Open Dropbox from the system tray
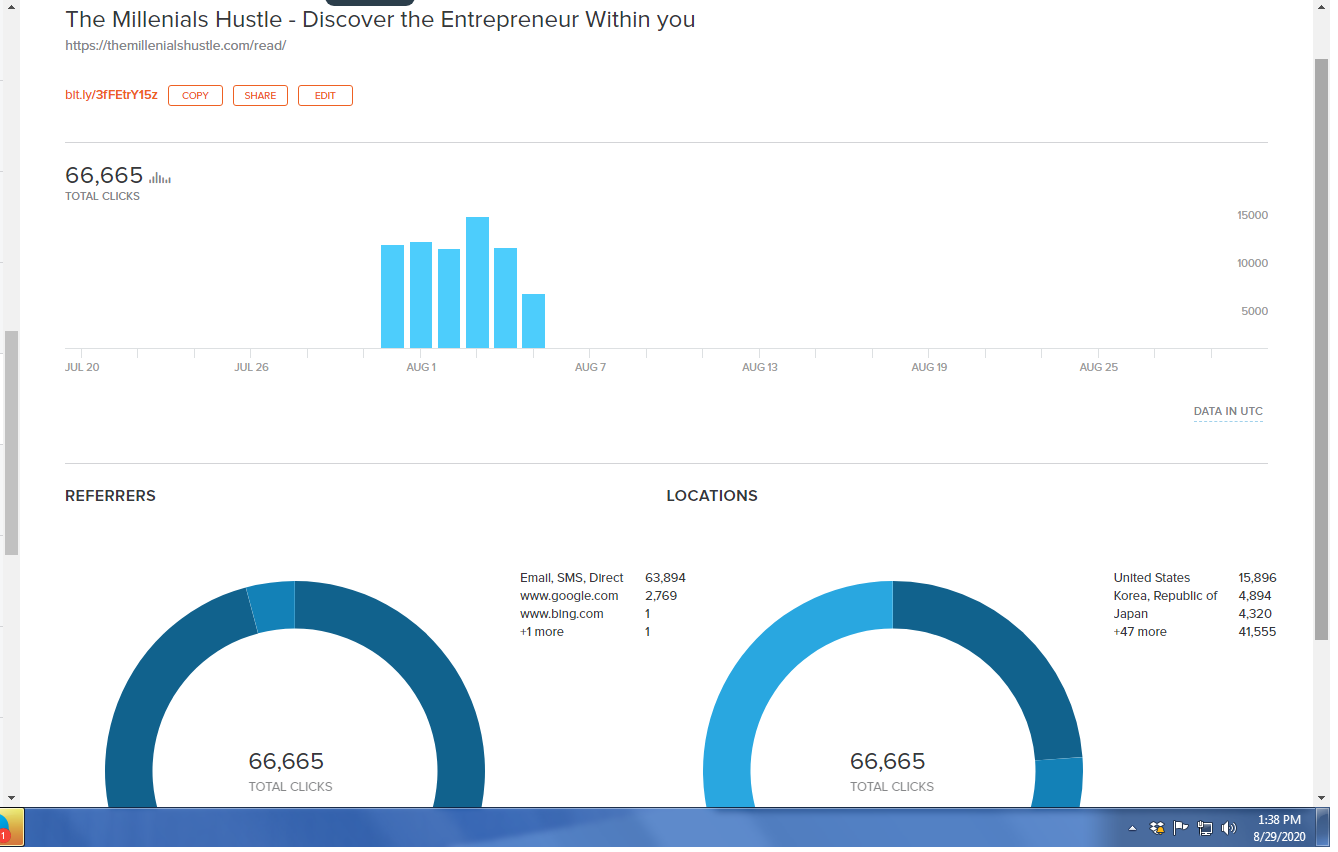This screenshot has width=1338, height=852. point(1157,828)
